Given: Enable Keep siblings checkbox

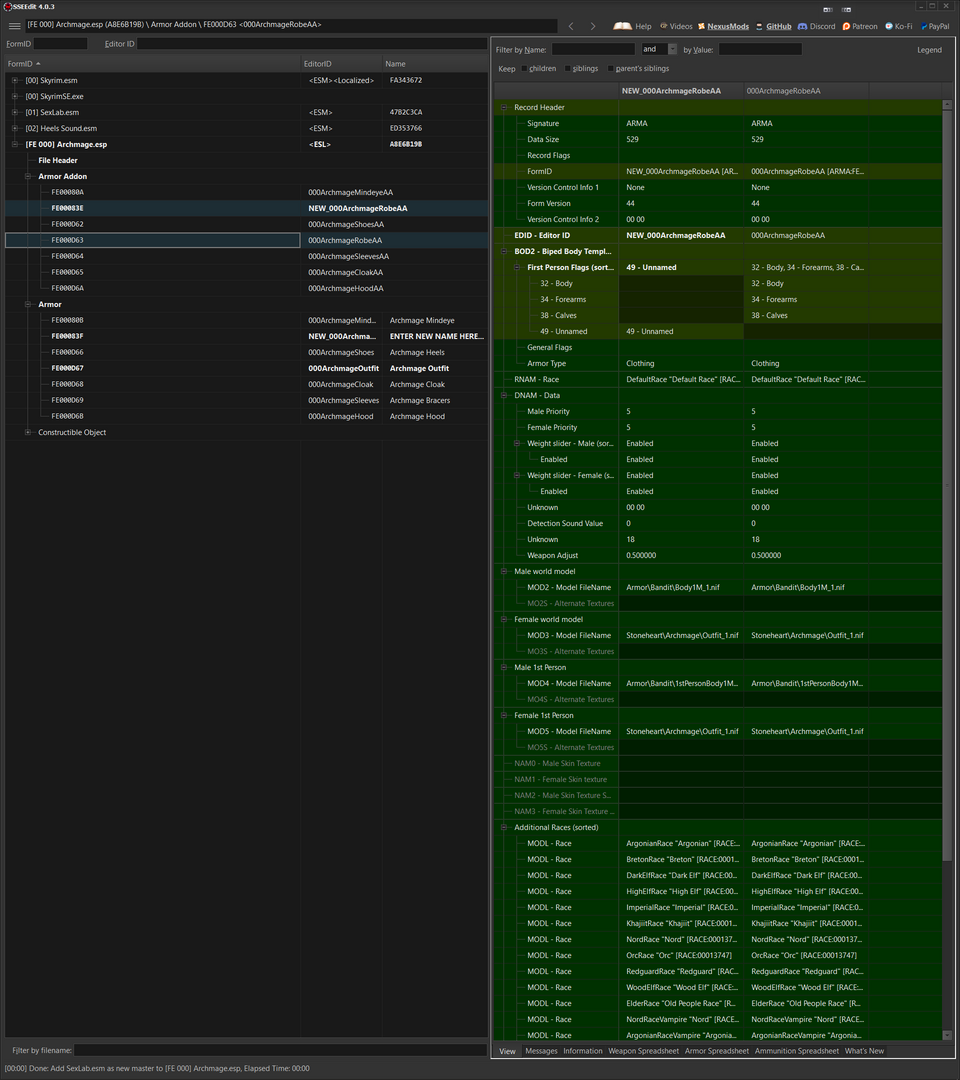Looking at the screenshot, I should pyautogui.click(x=567, y=69).
